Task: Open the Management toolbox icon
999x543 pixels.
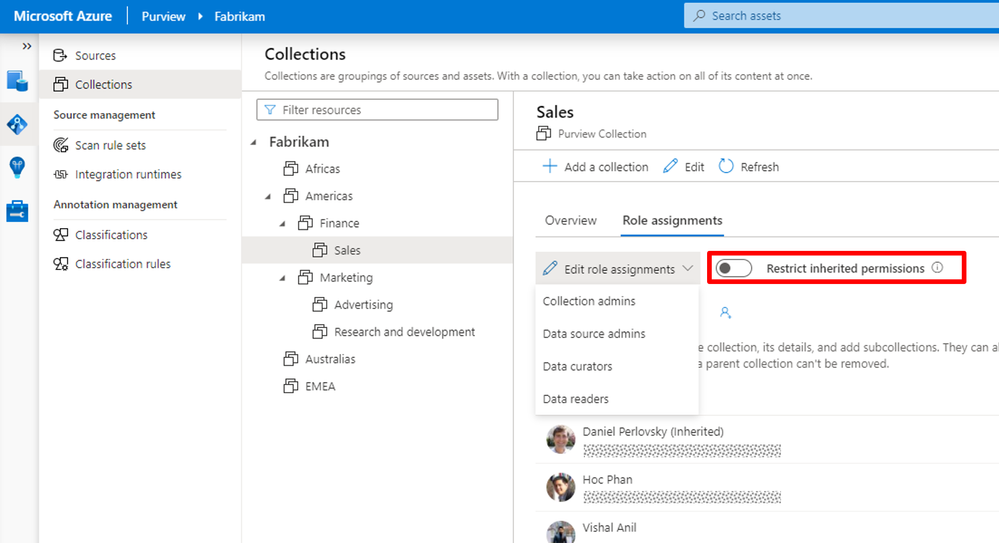Action: [18, 211]
